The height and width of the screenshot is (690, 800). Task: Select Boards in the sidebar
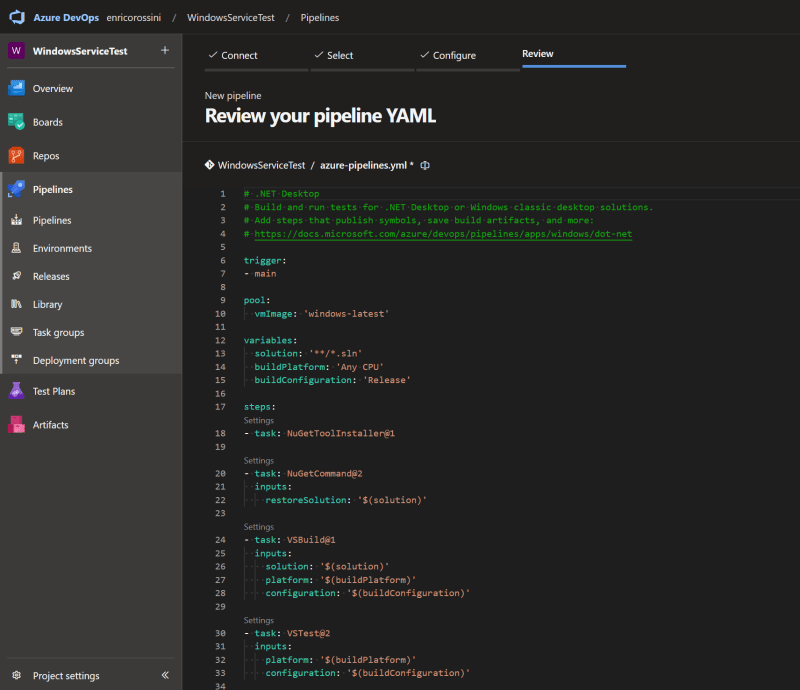tap(48, 122)
